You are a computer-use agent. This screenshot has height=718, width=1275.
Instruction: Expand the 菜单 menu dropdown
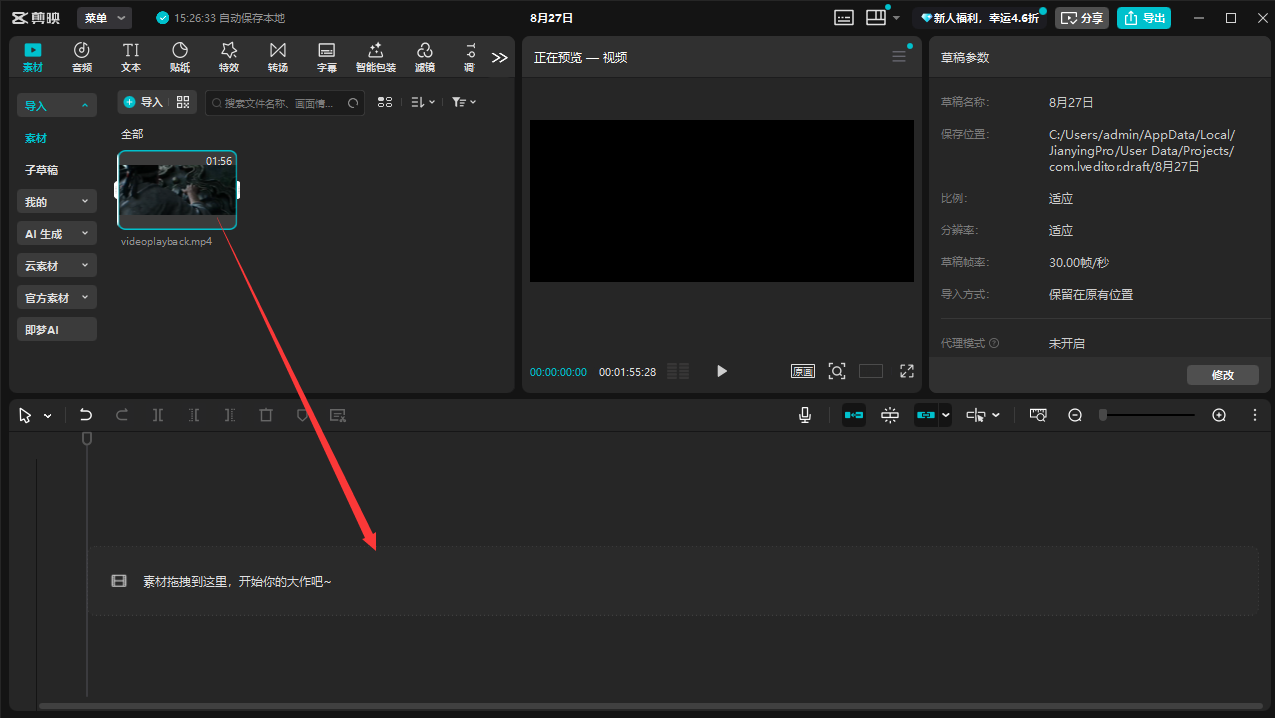pos(104,18)
